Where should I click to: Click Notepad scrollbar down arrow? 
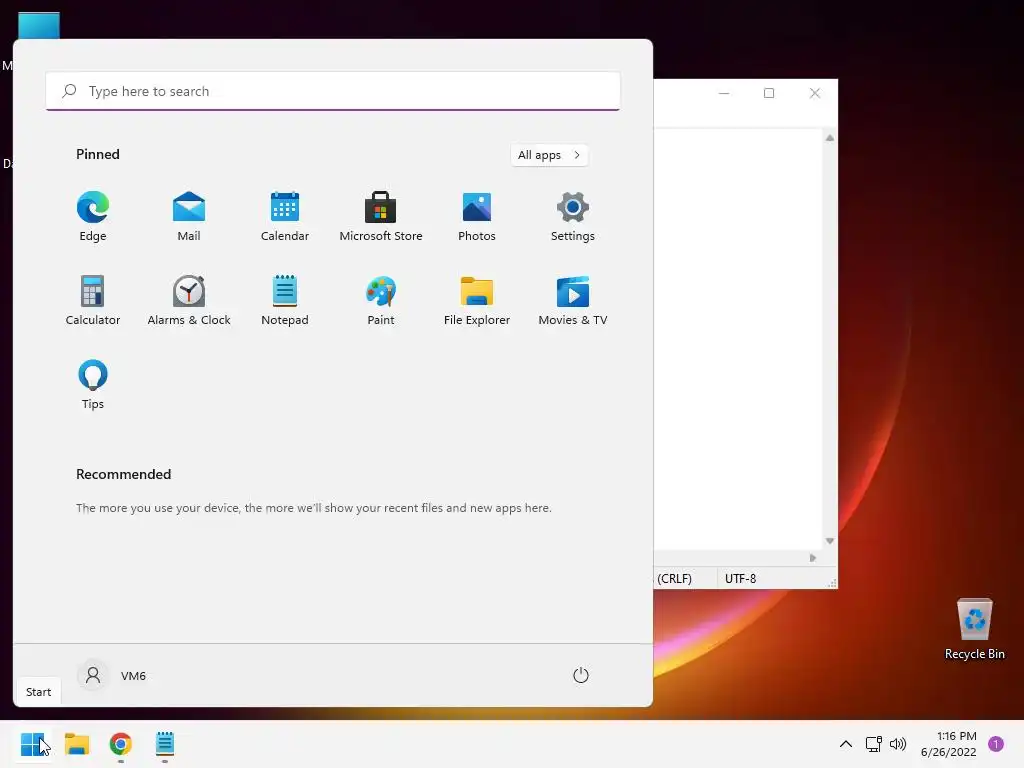click(829, 541)
